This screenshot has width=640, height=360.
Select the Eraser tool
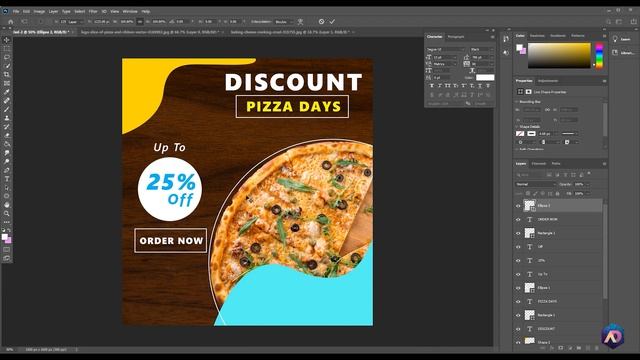pyautogui.click(x=7, y=135)
